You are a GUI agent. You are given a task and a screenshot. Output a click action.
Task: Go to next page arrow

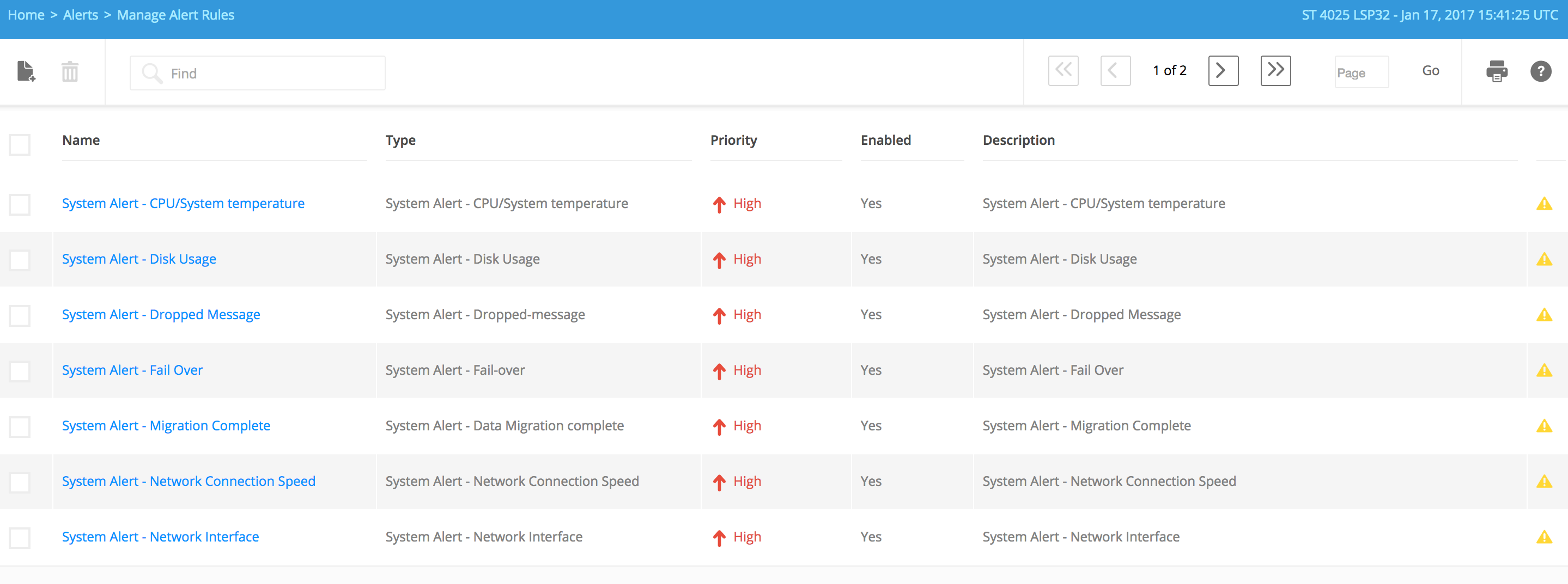(1223, 71)
